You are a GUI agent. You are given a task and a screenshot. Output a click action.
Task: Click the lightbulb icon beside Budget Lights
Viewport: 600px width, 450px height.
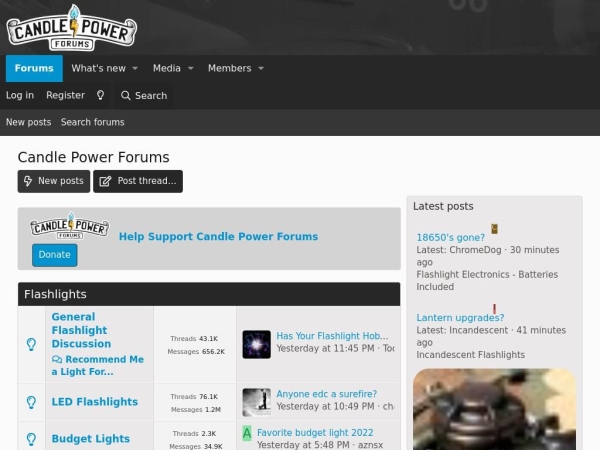tap(31, 439)
